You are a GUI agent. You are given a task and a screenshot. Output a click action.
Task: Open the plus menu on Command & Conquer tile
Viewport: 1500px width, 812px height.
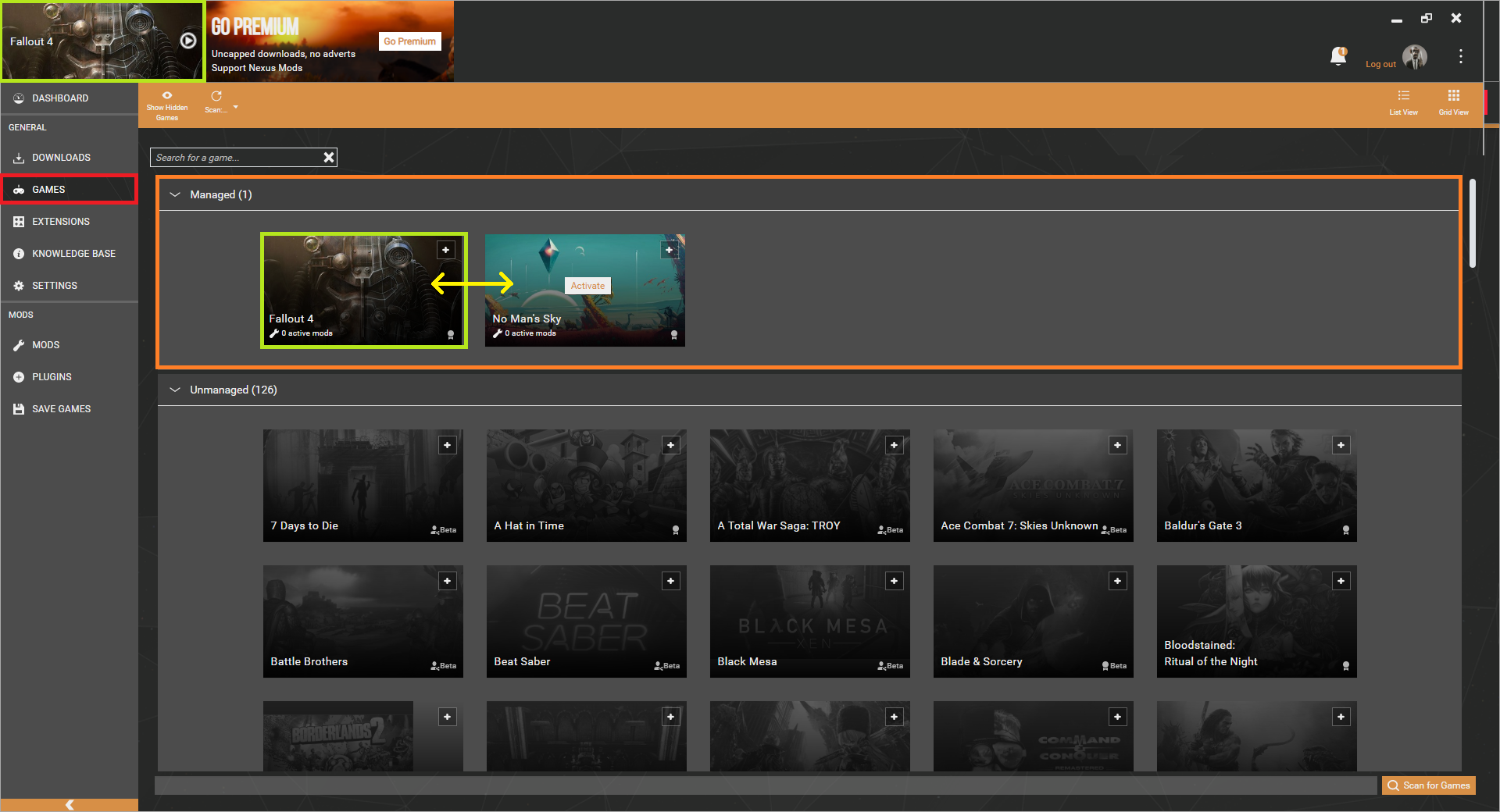click(x=1117, y=717)
